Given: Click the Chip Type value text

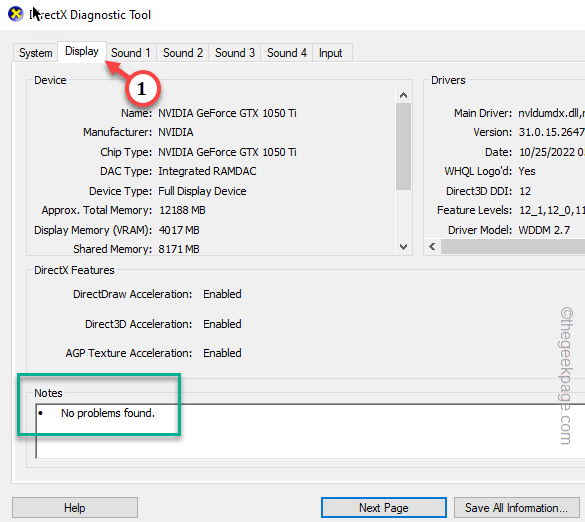Looking at the screenshot, I should coord(227,152).
